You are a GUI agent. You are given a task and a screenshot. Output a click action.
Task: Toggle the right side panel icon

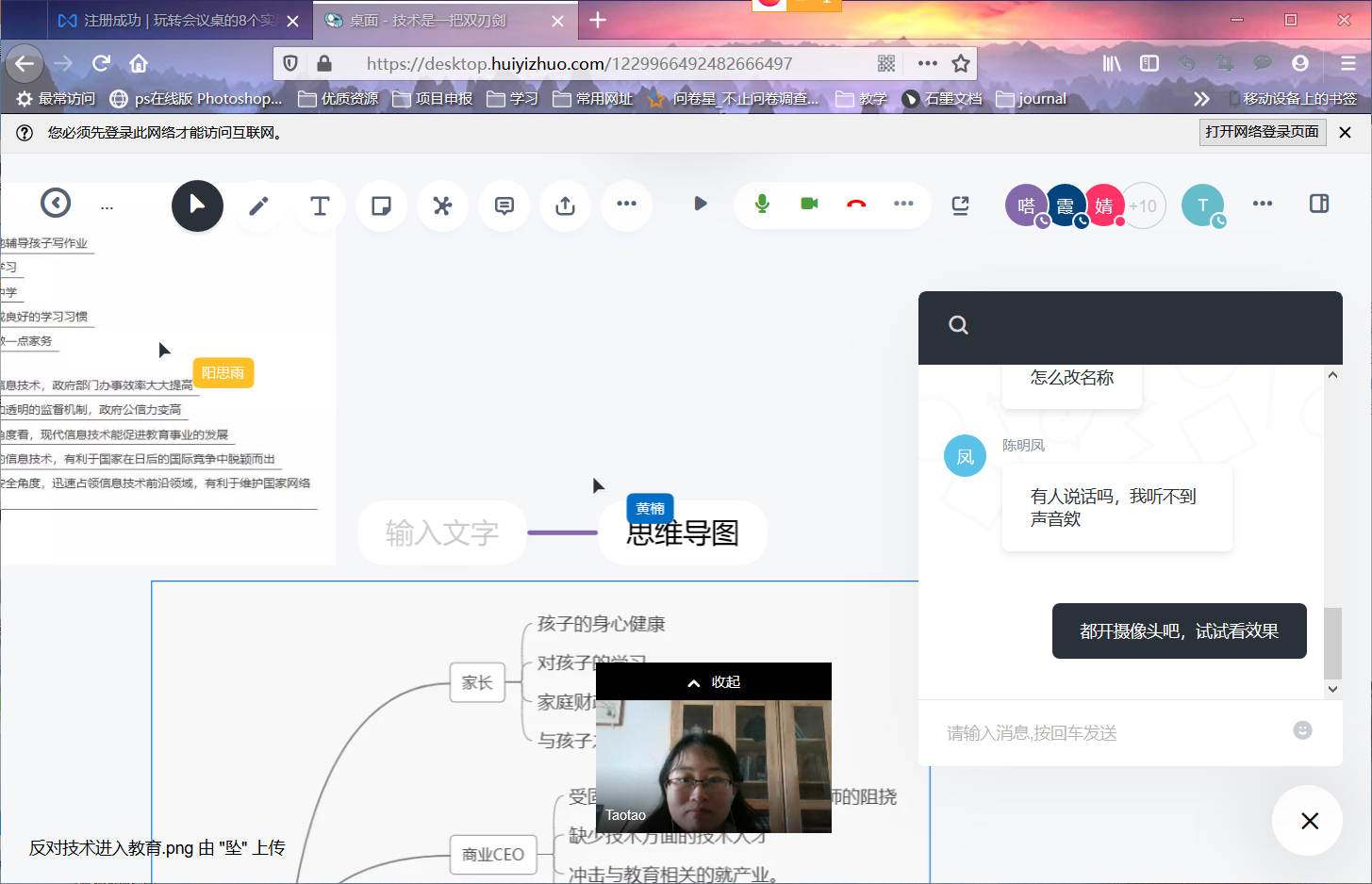click(x=1319, y=204)
